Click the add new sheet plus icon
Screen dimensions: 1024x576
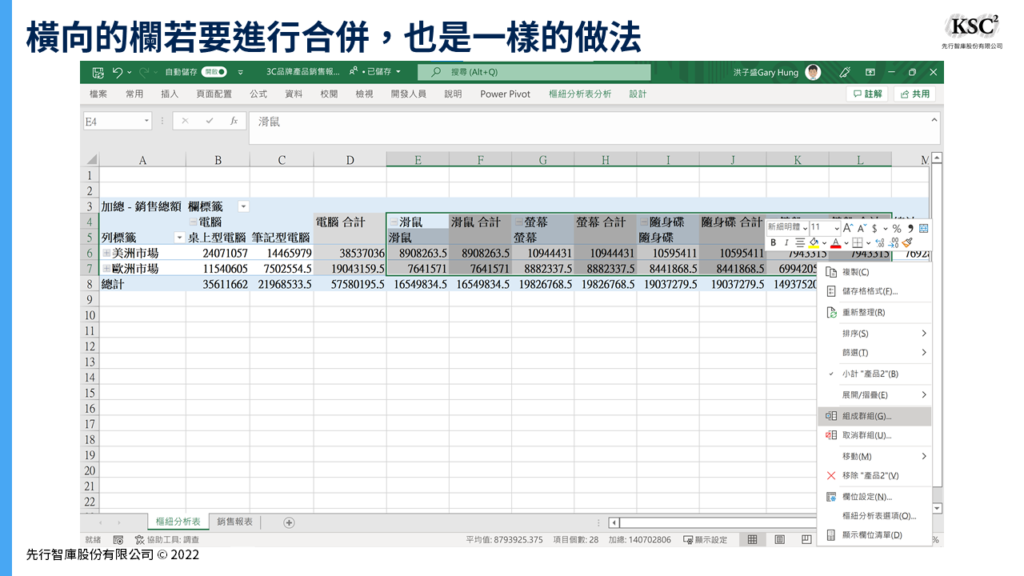pyautogui.click(x=289, y=522)
